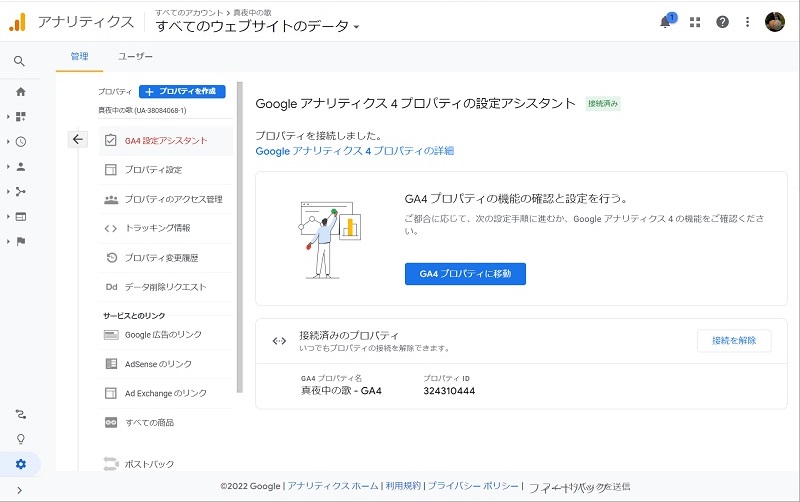This screenshot has height=502, width=800.
Task: Open 利用規約 footer link
Action: [403, 486]
